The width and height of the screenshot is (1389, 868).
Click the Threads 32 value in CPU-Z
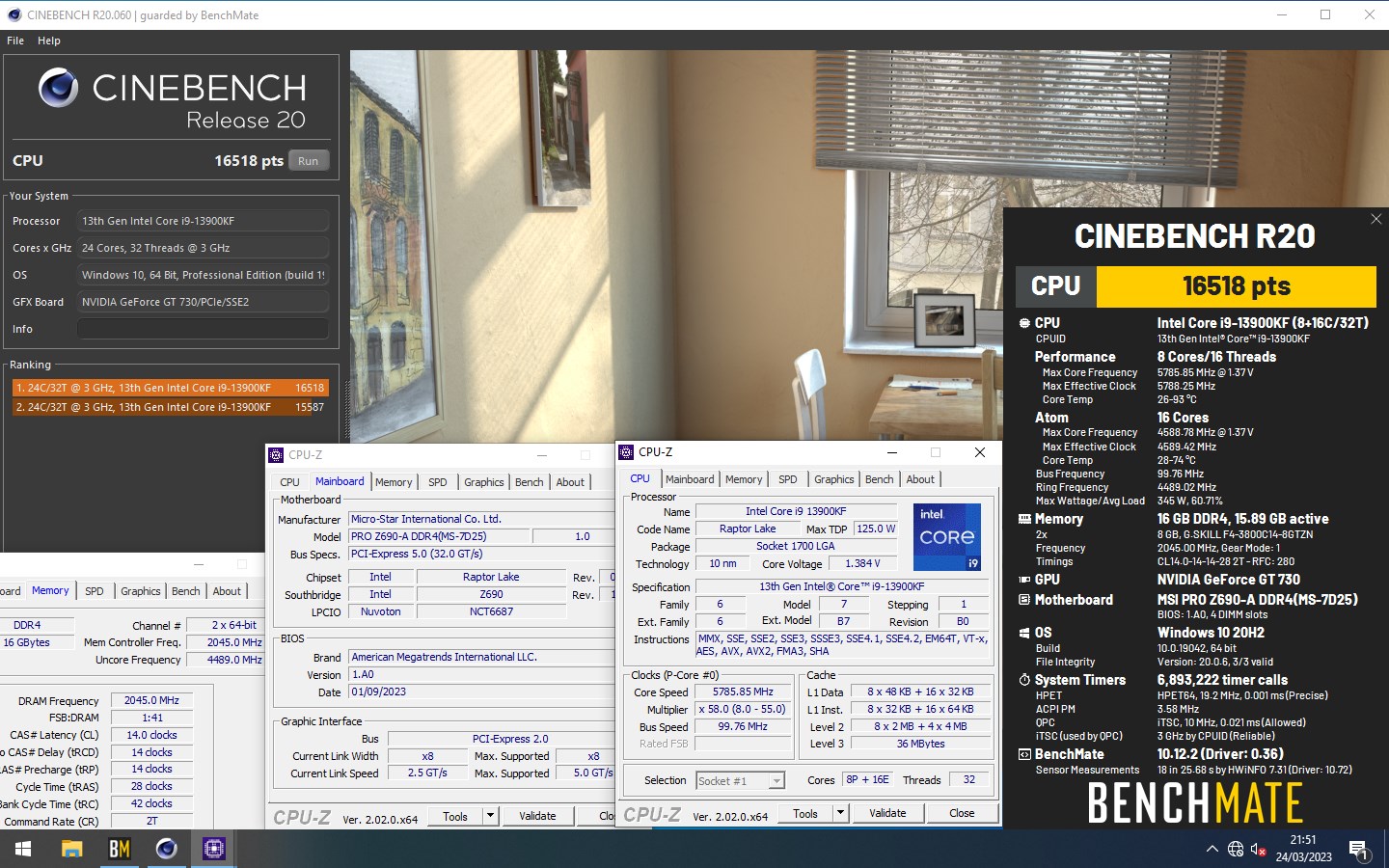click(x=968, y=779)
